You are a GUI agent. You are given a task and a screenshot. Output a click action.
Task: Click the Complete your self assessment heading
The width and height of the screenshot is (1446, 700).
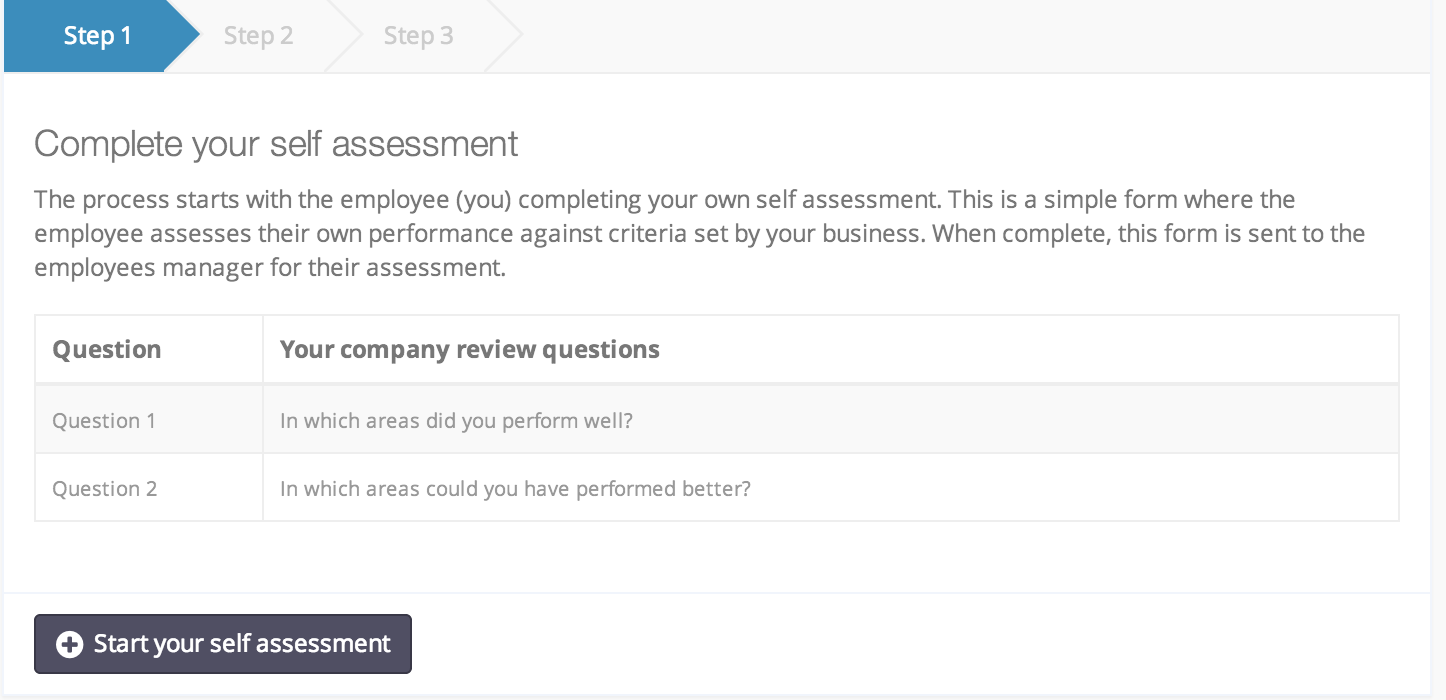pyautogui.click(x=276, y=144)
